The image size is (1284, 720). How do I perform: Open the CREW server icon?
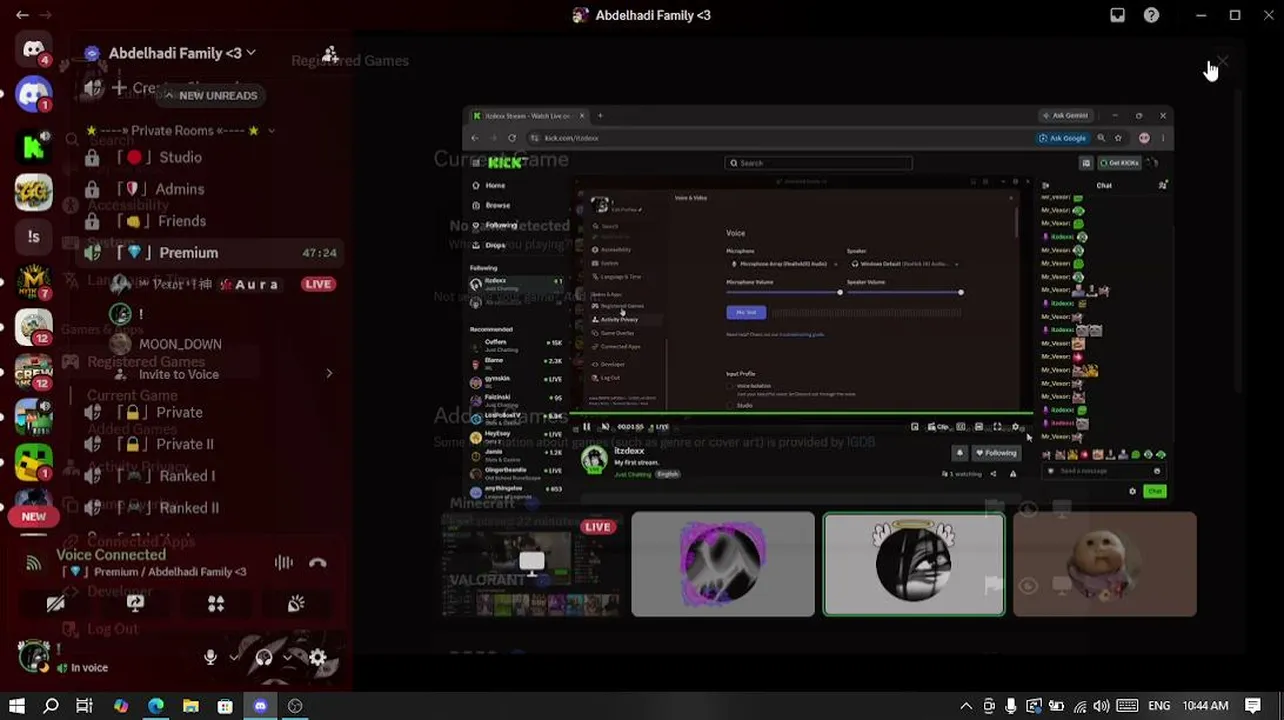33,372
